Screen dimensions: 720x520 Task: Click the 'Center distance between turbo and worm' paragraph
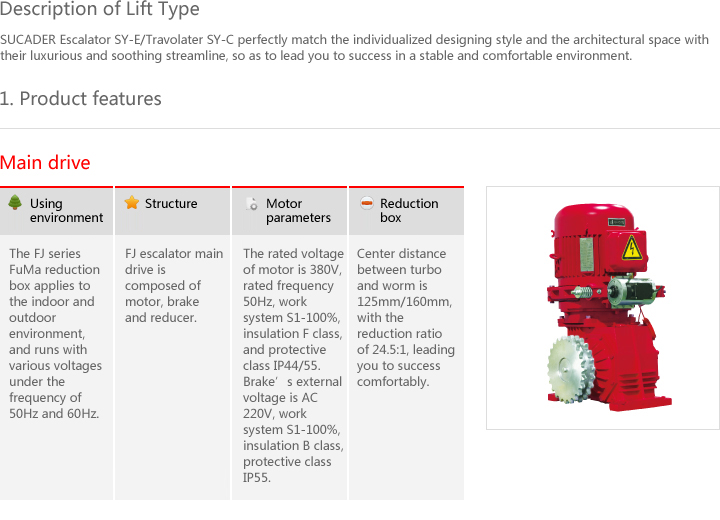click(406, 317)
